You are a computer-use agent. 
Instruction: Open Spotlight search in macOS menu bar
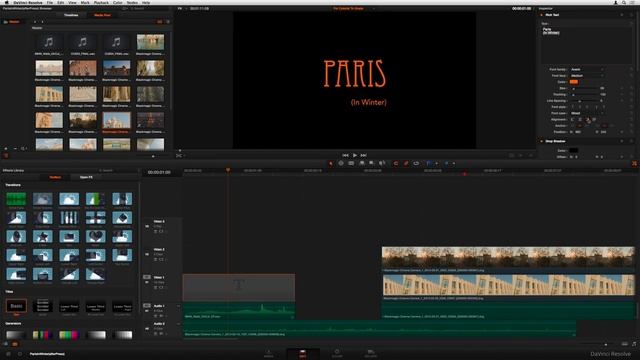coord(624,2)
